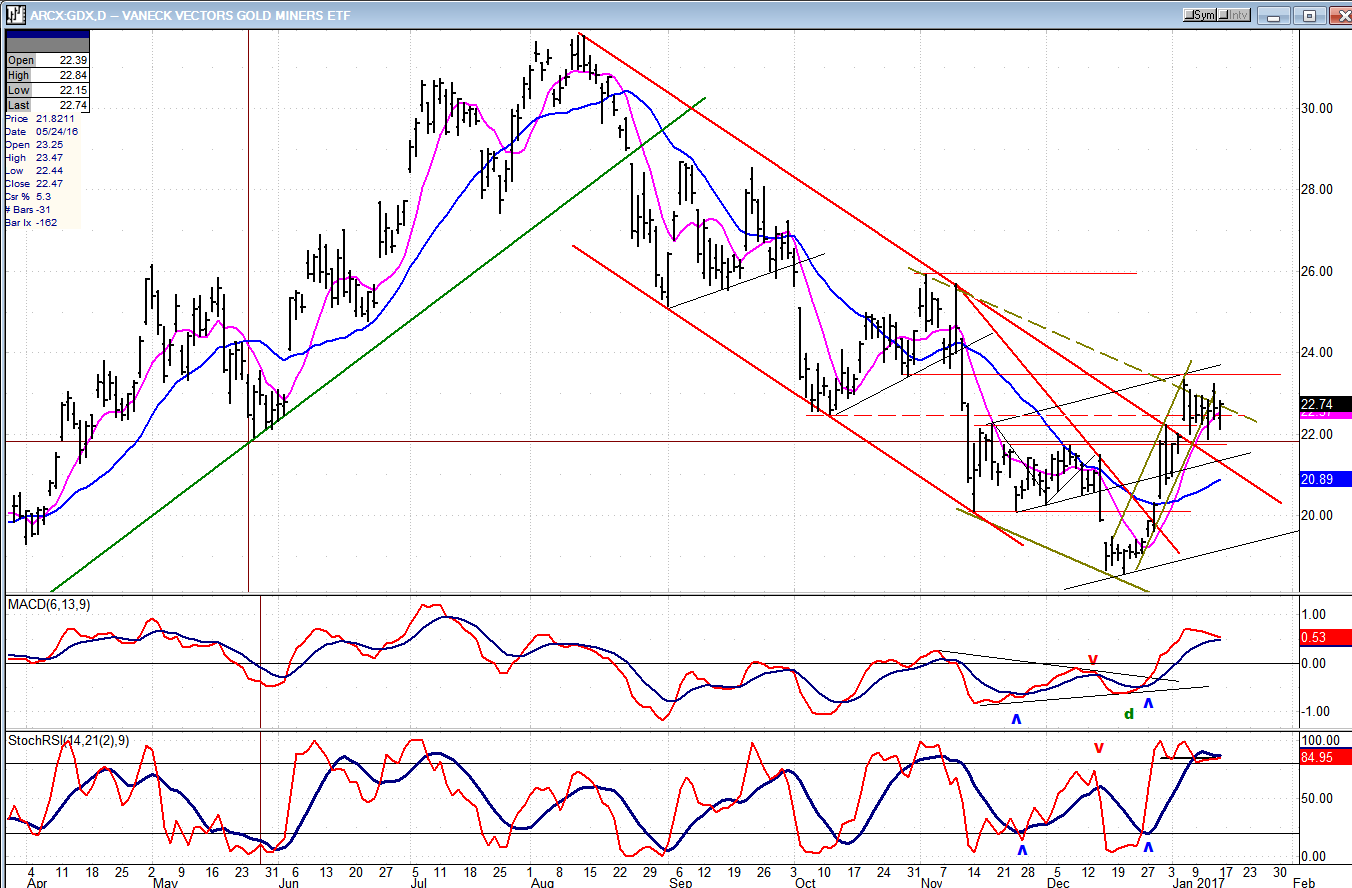
Task: Click the black 22.74 last price marker
Action: pyautogui.click(x=1325, y=404)
